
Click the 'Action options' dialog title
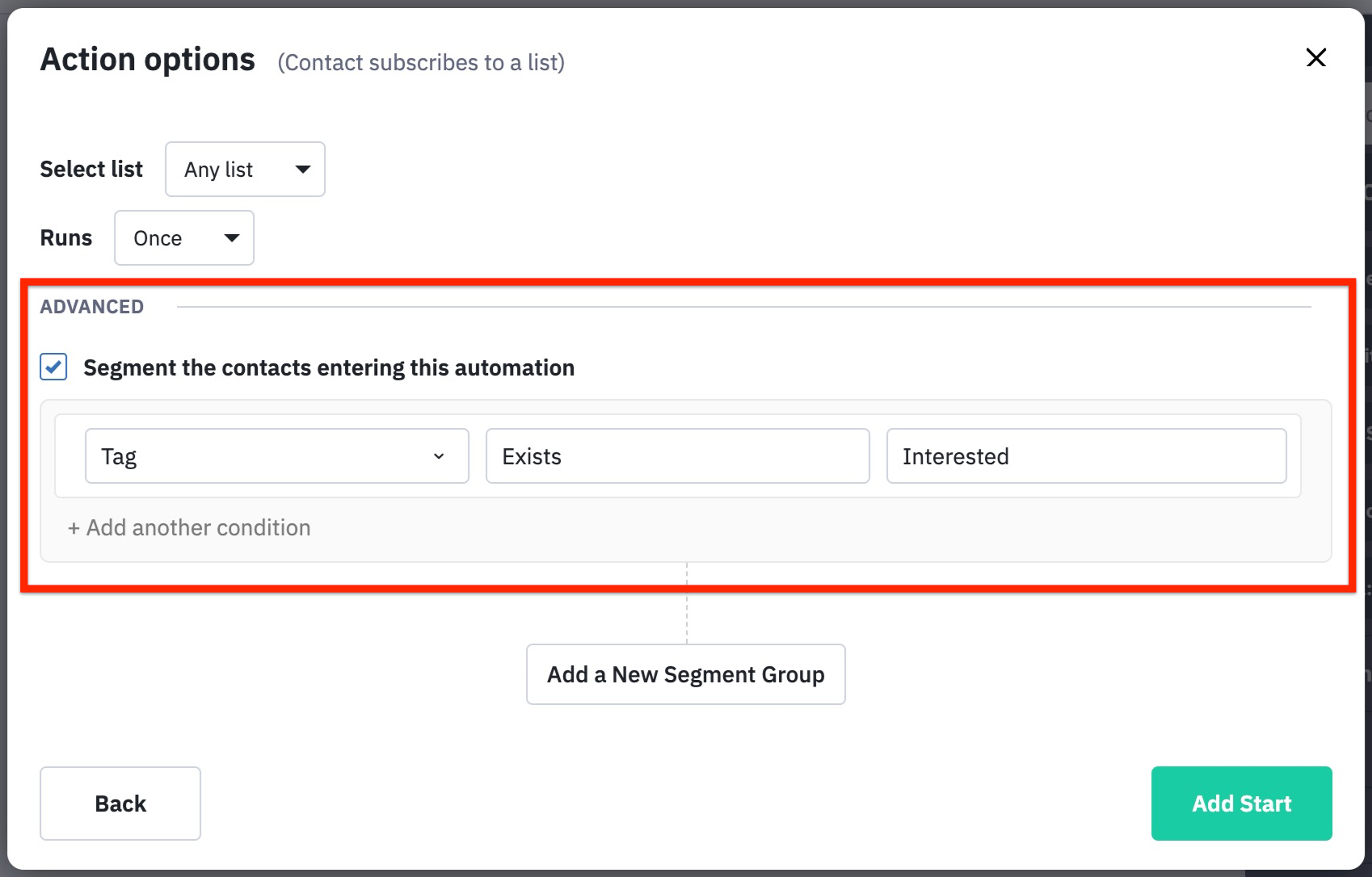click(148, 60)
